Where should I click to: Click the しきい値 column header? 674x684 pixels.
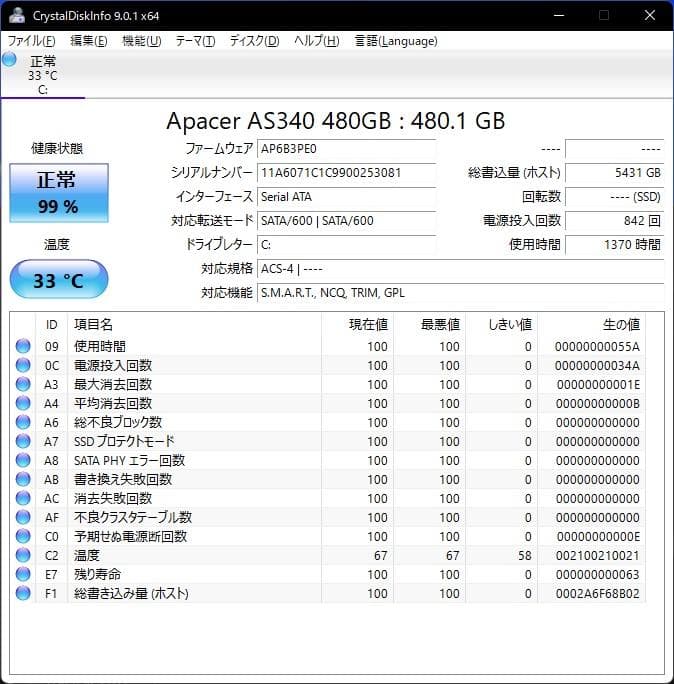pyautogui.click(x=502, y=325)
